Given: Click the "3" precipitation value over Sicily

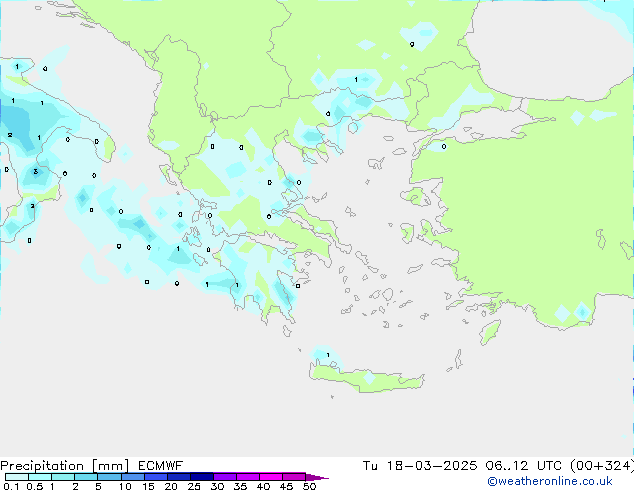Looking at the screenshot, I should [x=36, y=171].
